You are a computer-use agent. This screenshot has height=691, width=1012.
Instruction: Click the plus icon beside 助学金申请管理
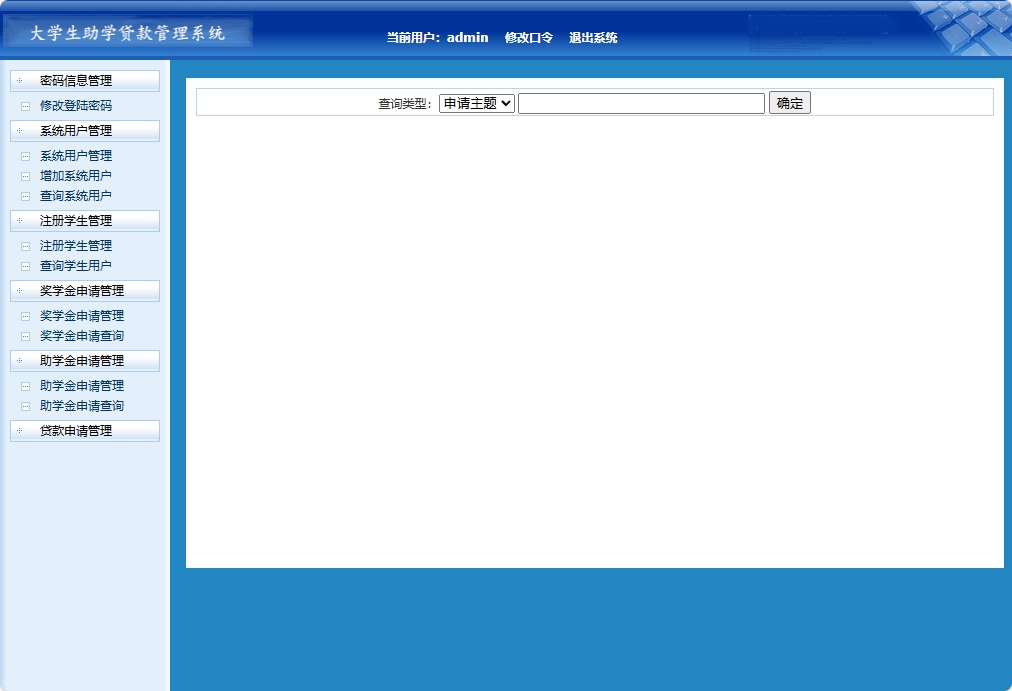click(x=20, y=360)
